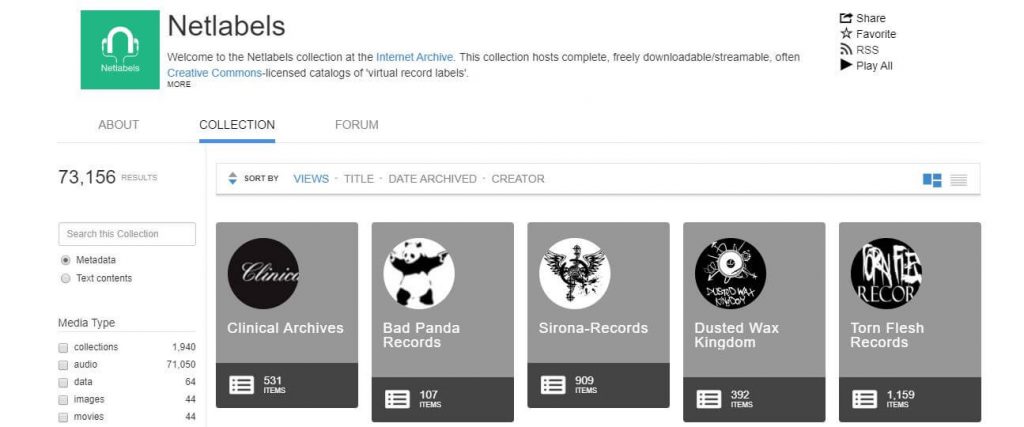Open the Bad Panda Records title
This screenshot has height=427, width=1024.
point(421,335)
